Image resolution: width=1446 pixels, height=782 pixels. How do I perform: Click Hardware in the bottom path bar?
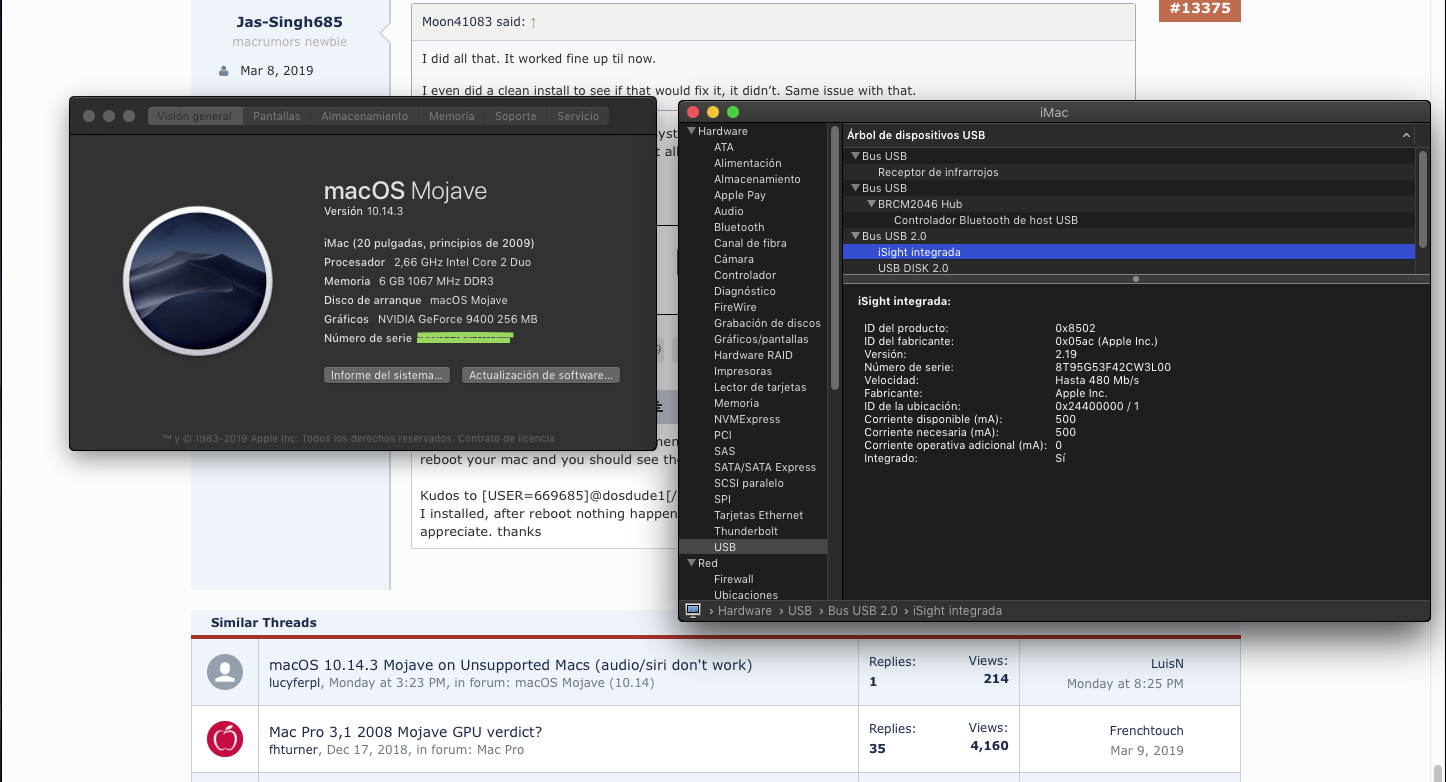(x=745, y=610)
